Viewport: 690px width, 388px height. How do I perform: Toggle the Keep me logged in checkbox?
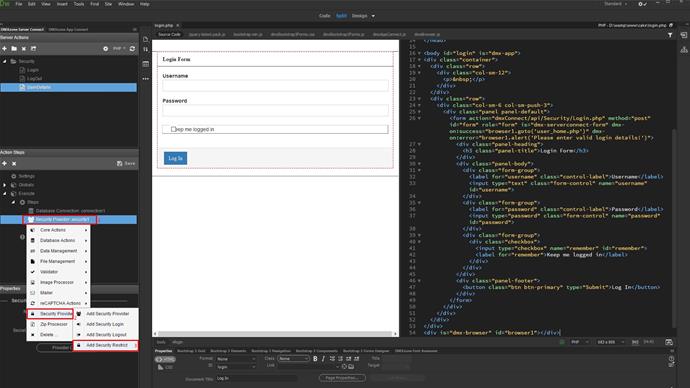click(x=173, y=129)
